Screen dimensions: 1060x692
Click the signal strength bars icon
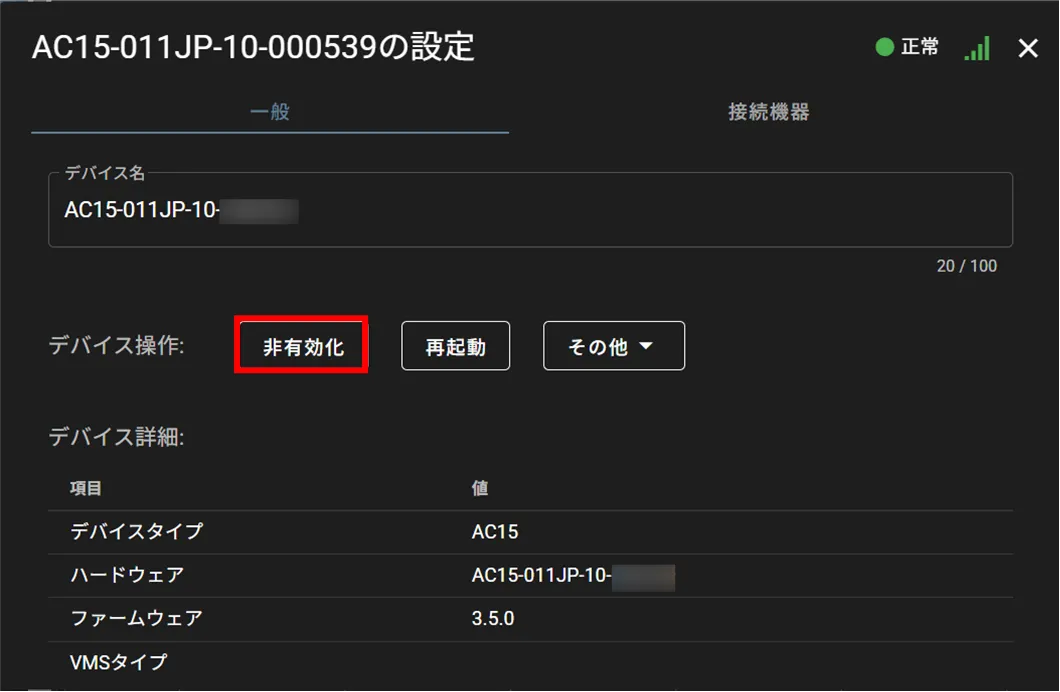[x=976, y=48]
